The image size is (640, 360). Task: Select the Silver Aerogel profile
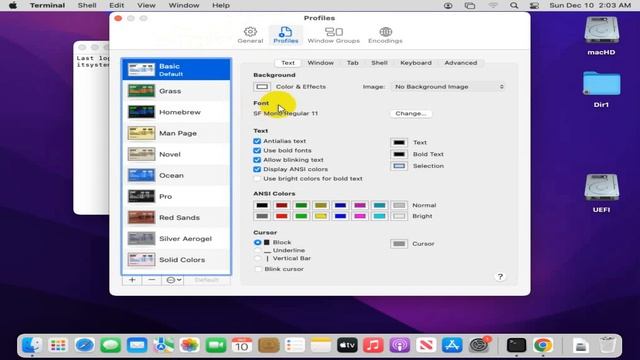click(x=176, y=239)
